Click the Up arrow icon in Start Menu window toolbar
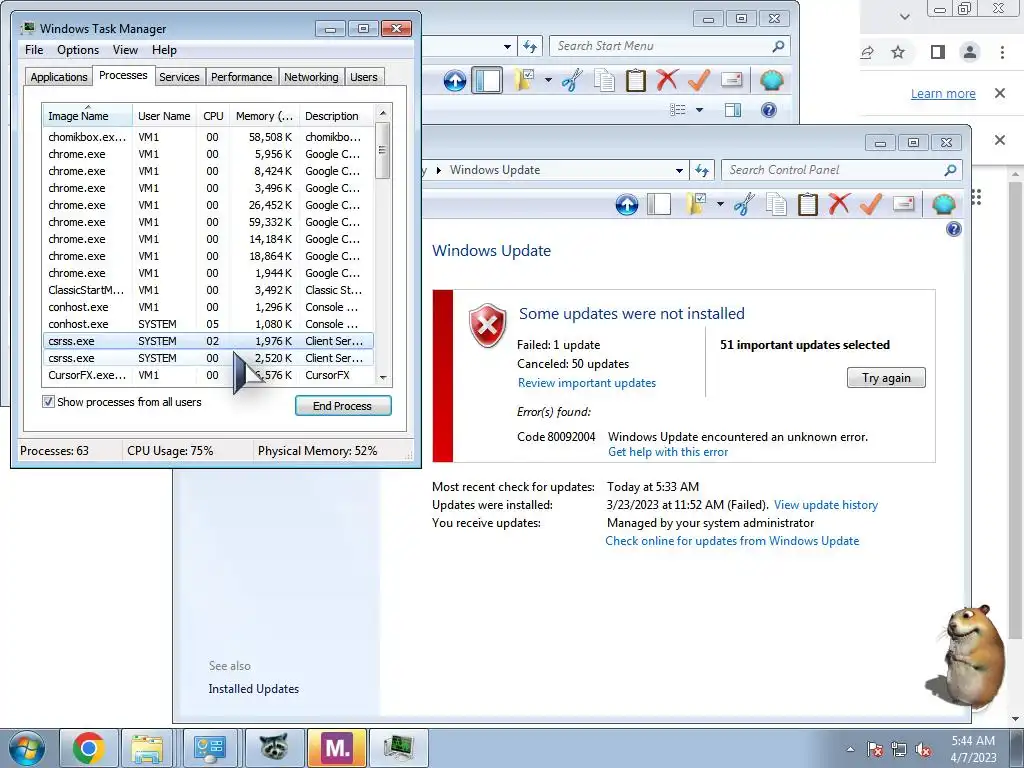Viewport: 1024px width, 768px height. tap(455, 80)
